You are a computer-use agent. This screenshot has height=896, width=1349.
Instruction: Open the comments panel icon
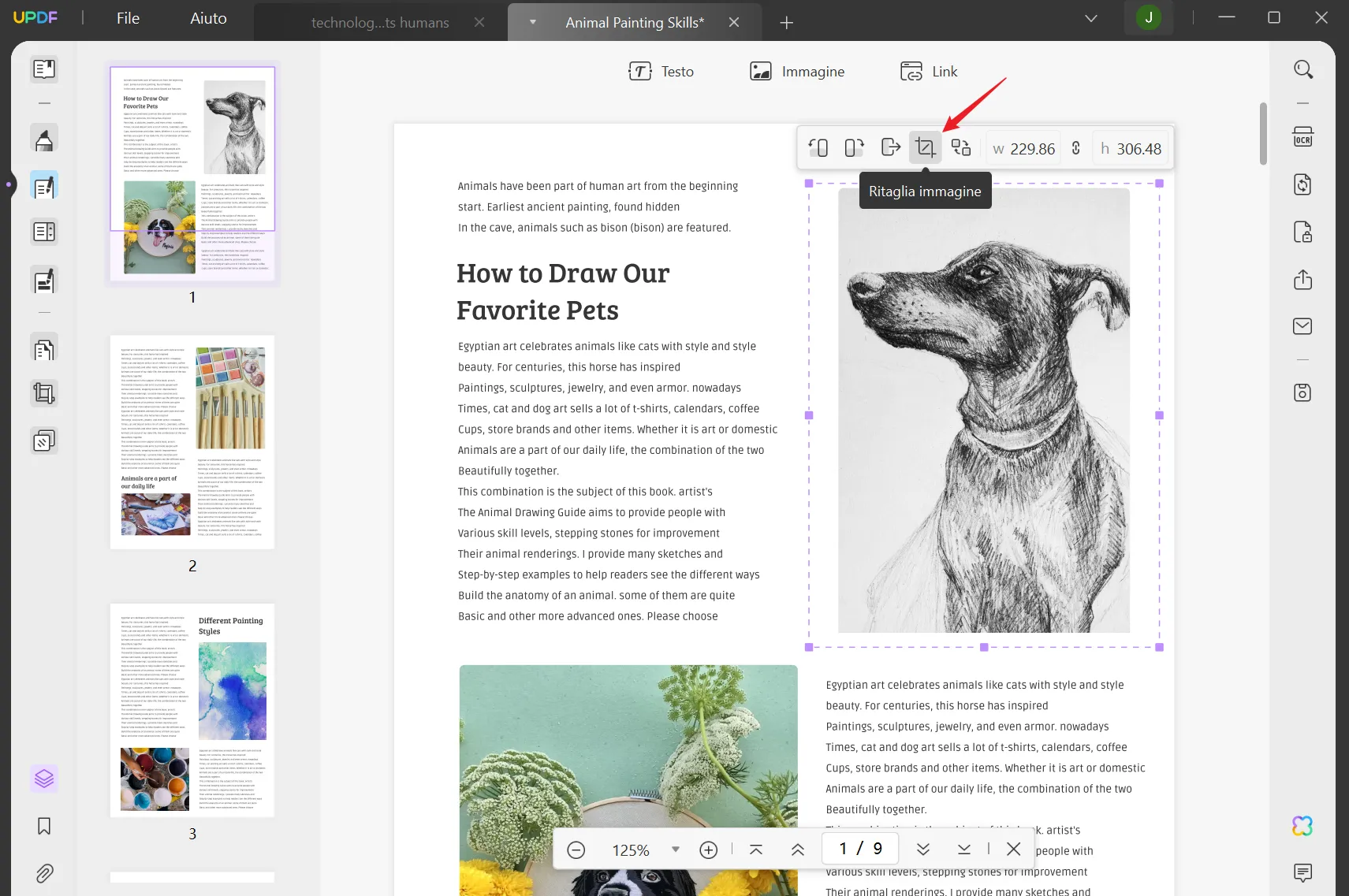[1302, 872]
